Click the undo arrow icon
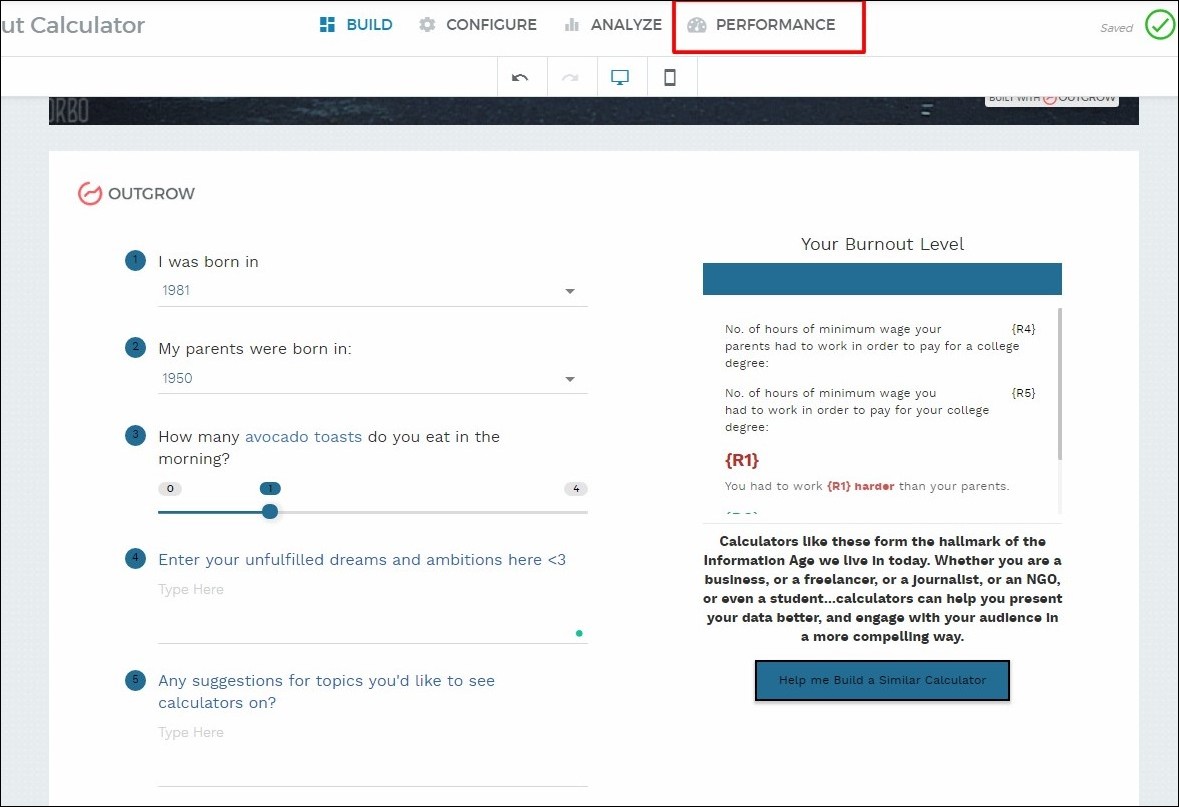 520,78
